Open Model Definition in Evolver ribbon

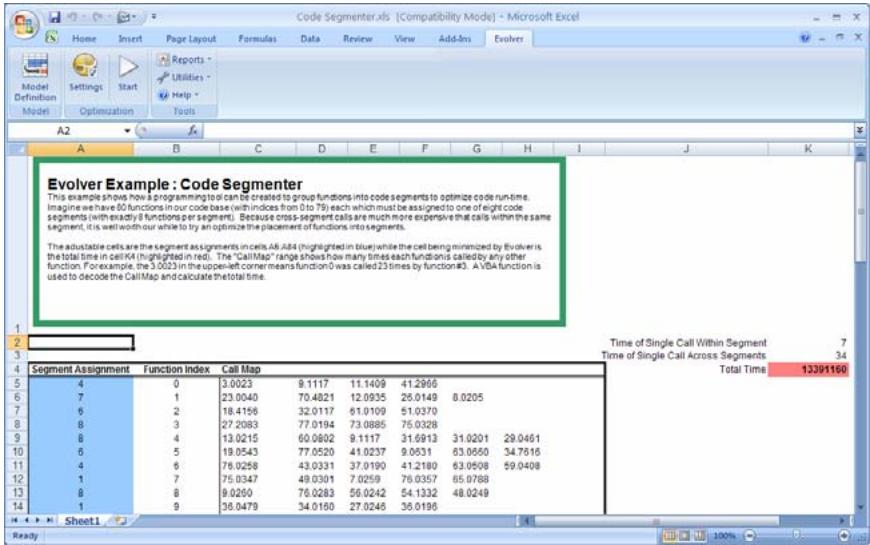[x=36, y=78]
